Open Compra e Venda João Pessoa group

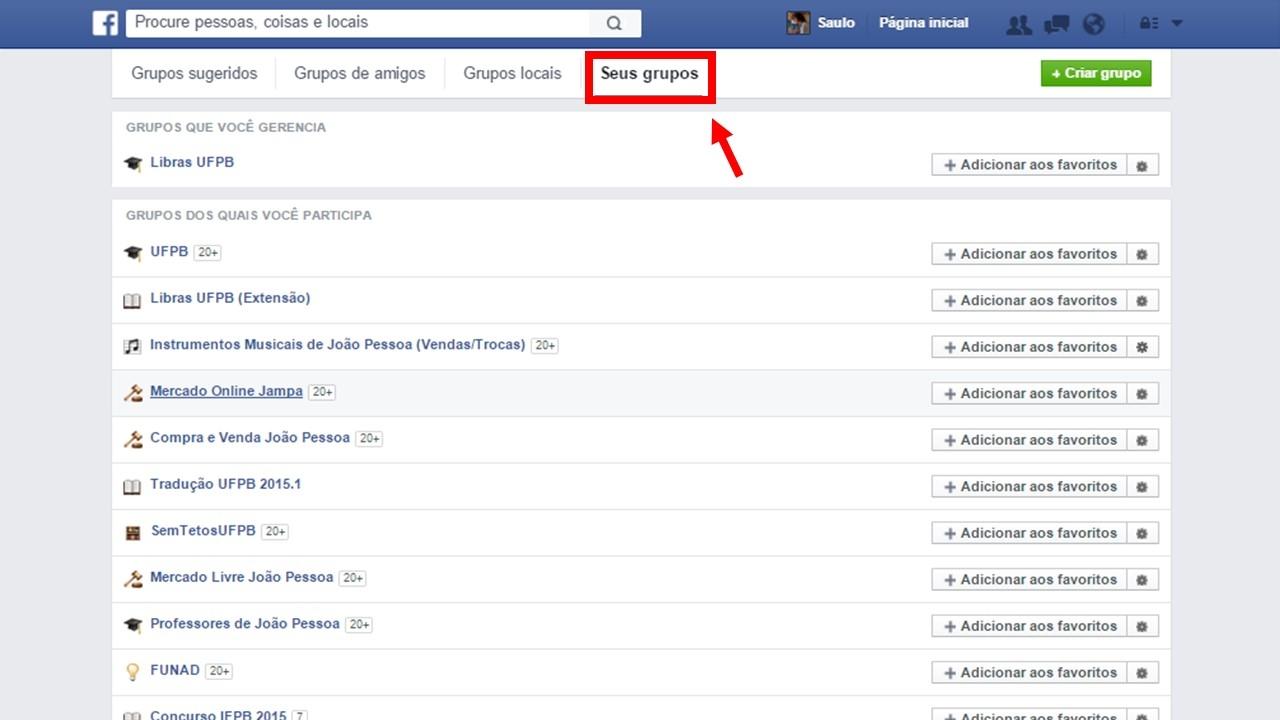250,438
